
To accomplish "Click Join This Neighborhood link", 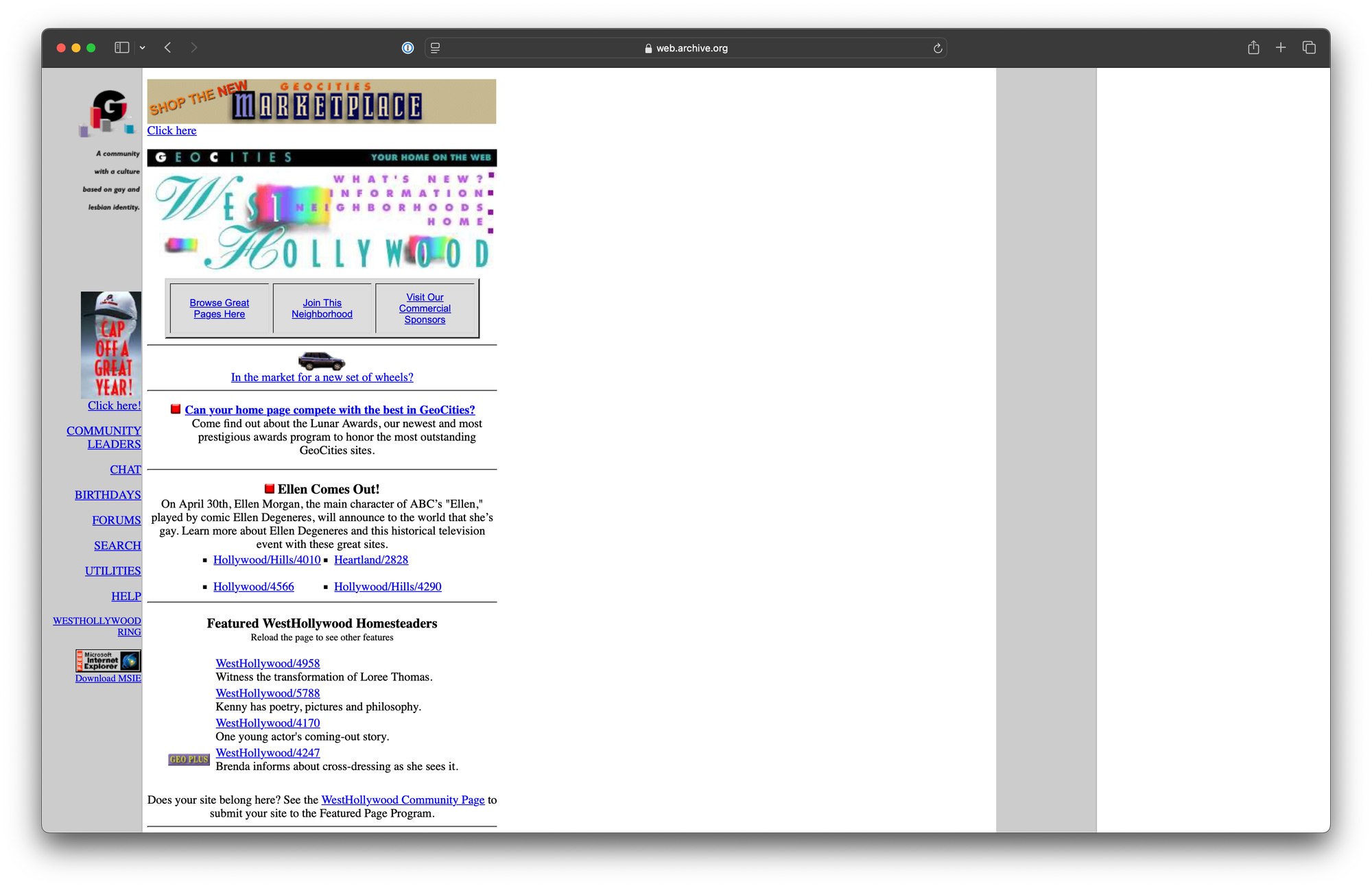I will tap(322, 309).
